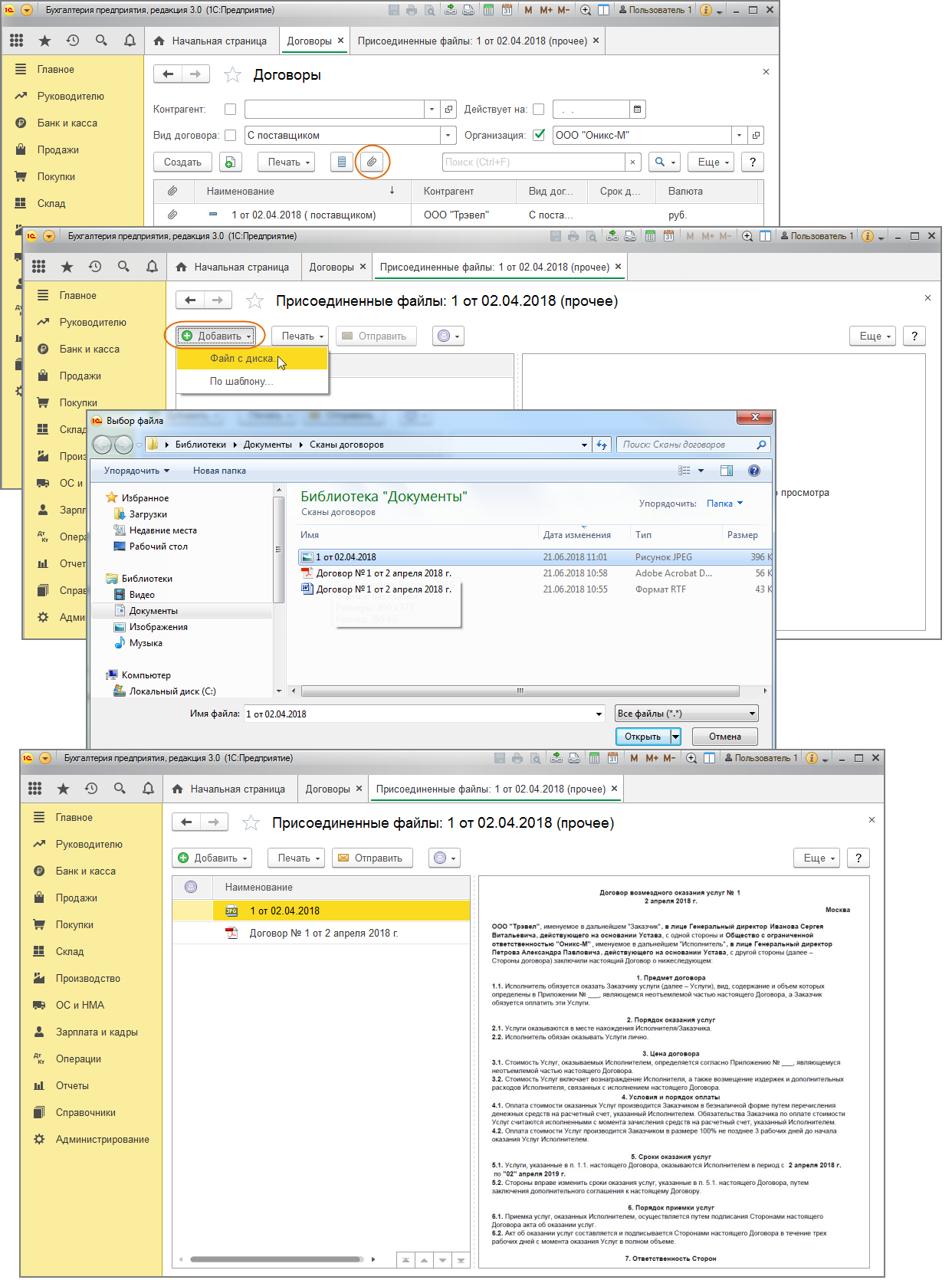The height and width of the screenshot is (1280, 952).
Task: Click the open-form icon beside Организация field
Action: point(756,136)
